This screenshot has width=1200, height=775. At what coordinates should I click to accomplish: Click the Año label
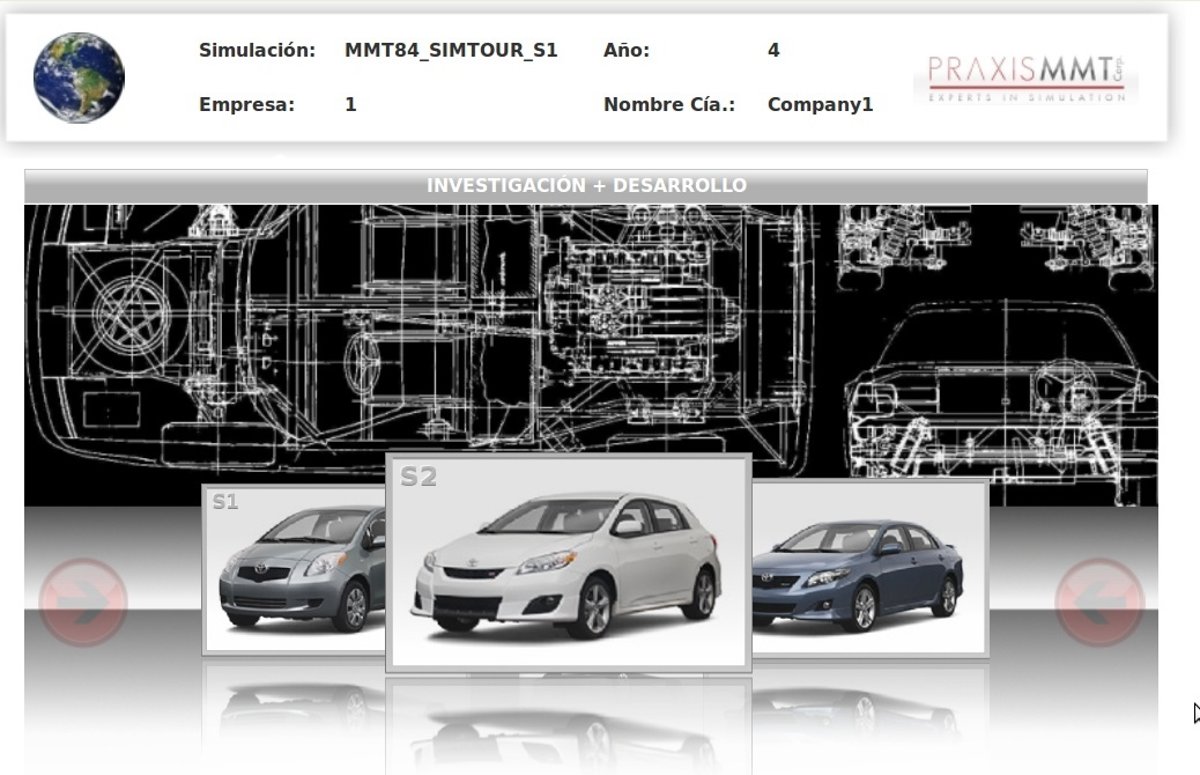tap(626, 50)
